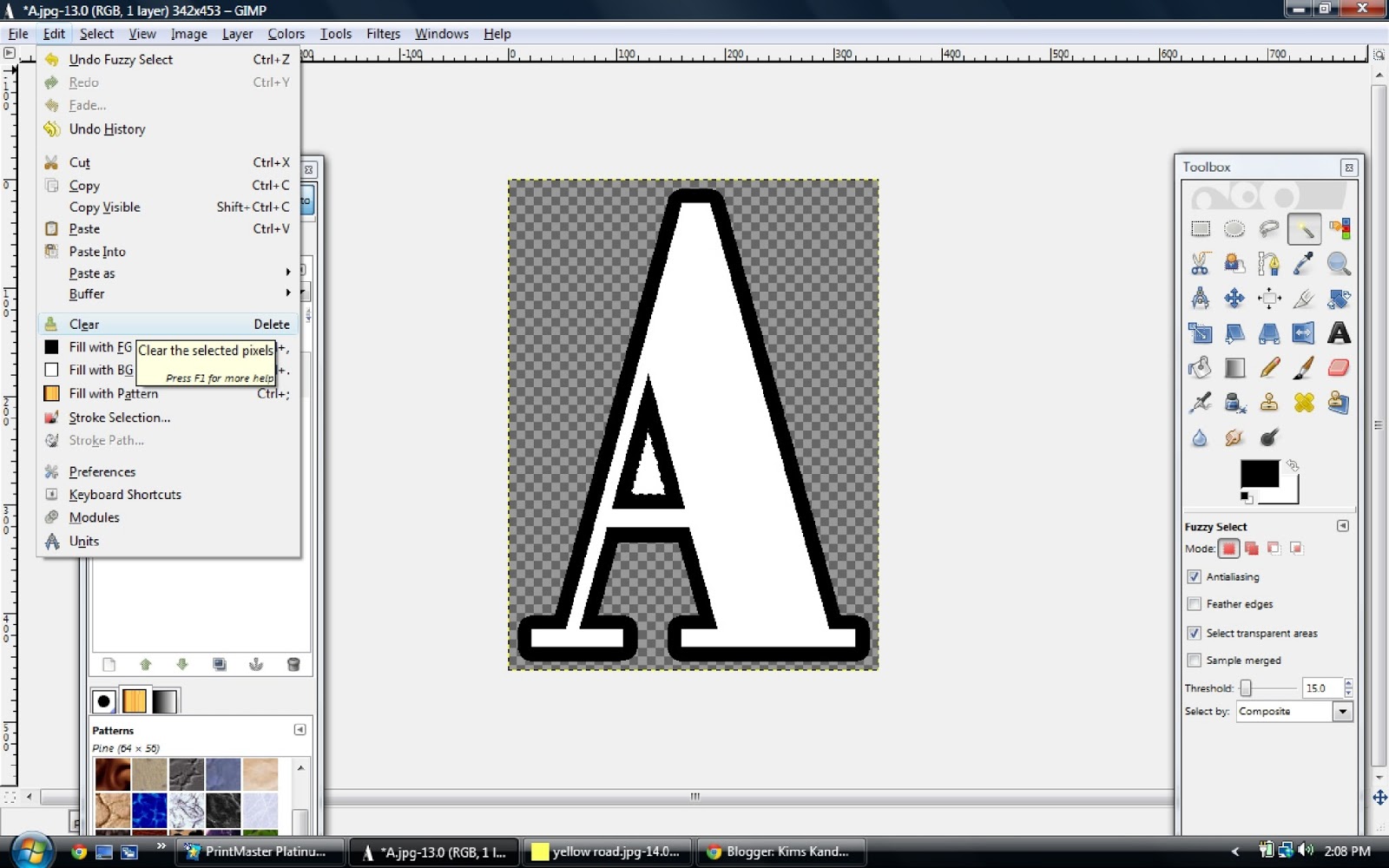The height and width of the screenshot is (868, 1389).
Task: Open Undo History
Action: pos(168,129)
